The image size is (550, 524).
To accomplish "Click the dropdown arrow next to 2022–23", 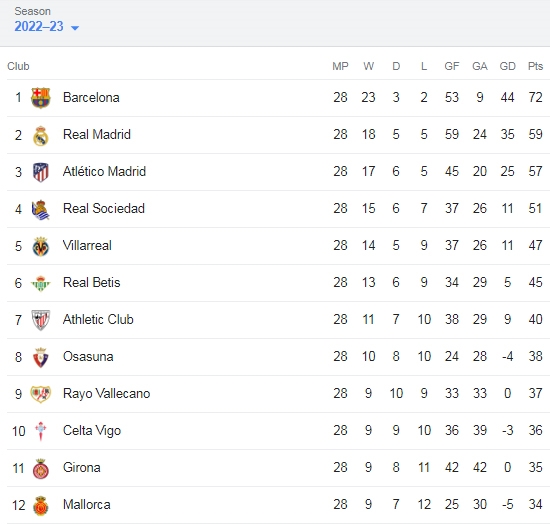I will 75,28.
